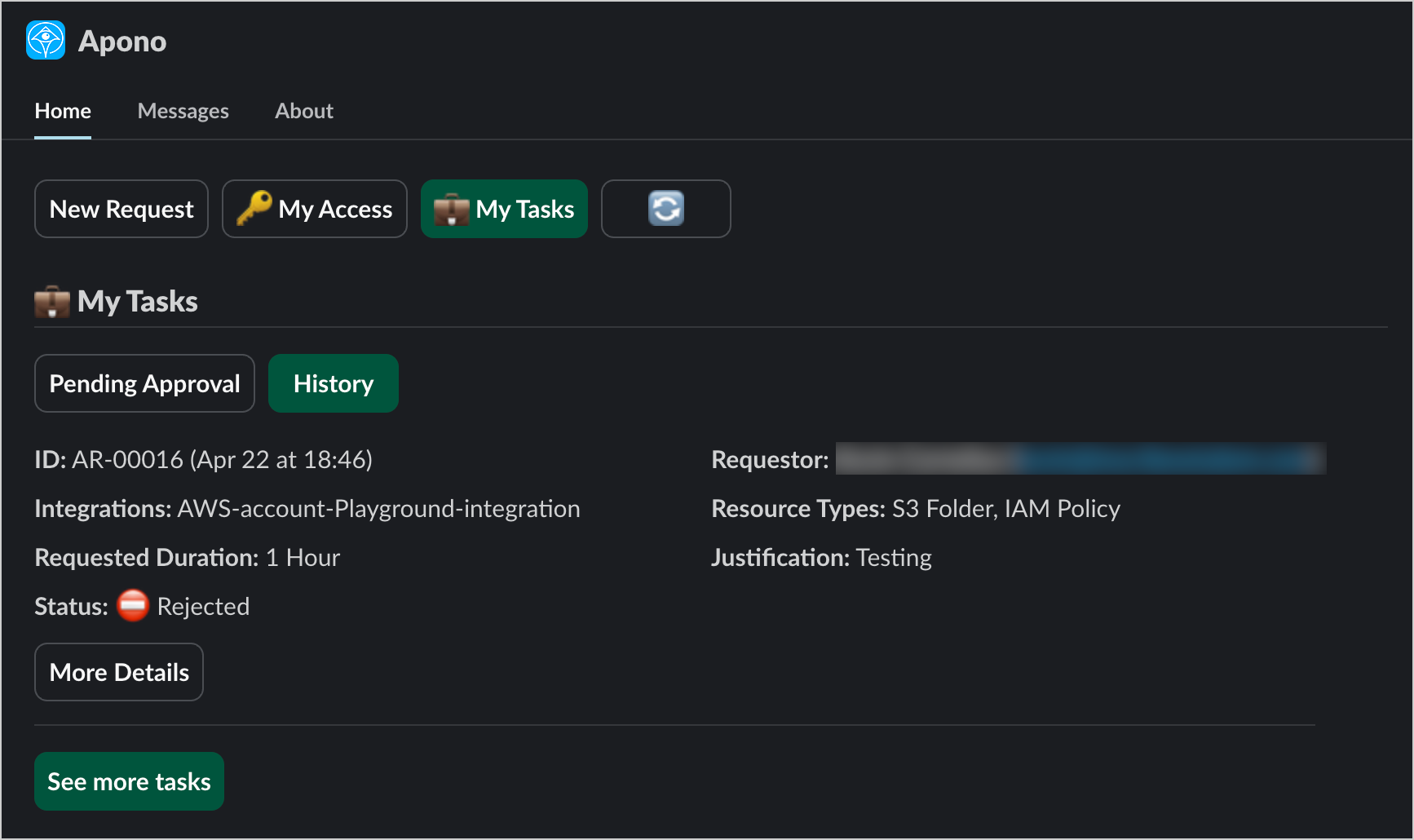Switch to the Home tab
This screenshot has width=1414, height=840.
coord(63,111)
